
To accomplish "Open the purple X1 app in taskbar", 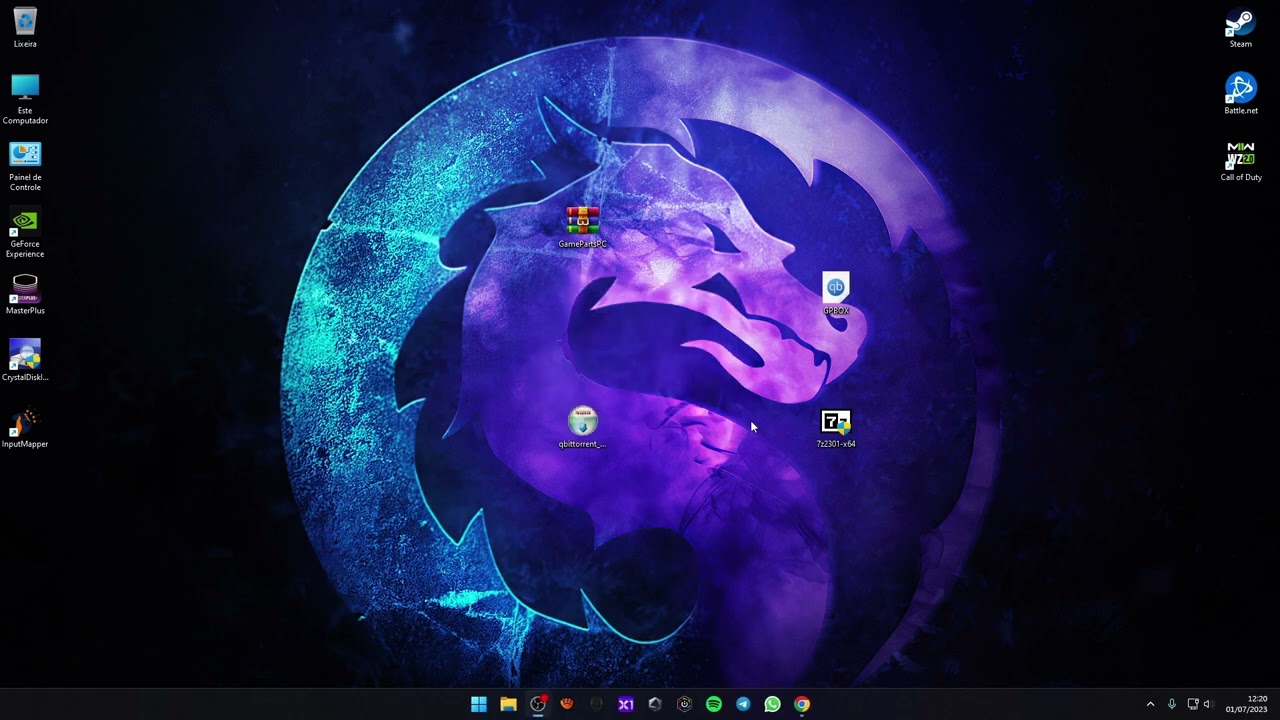I will (626, 704).
